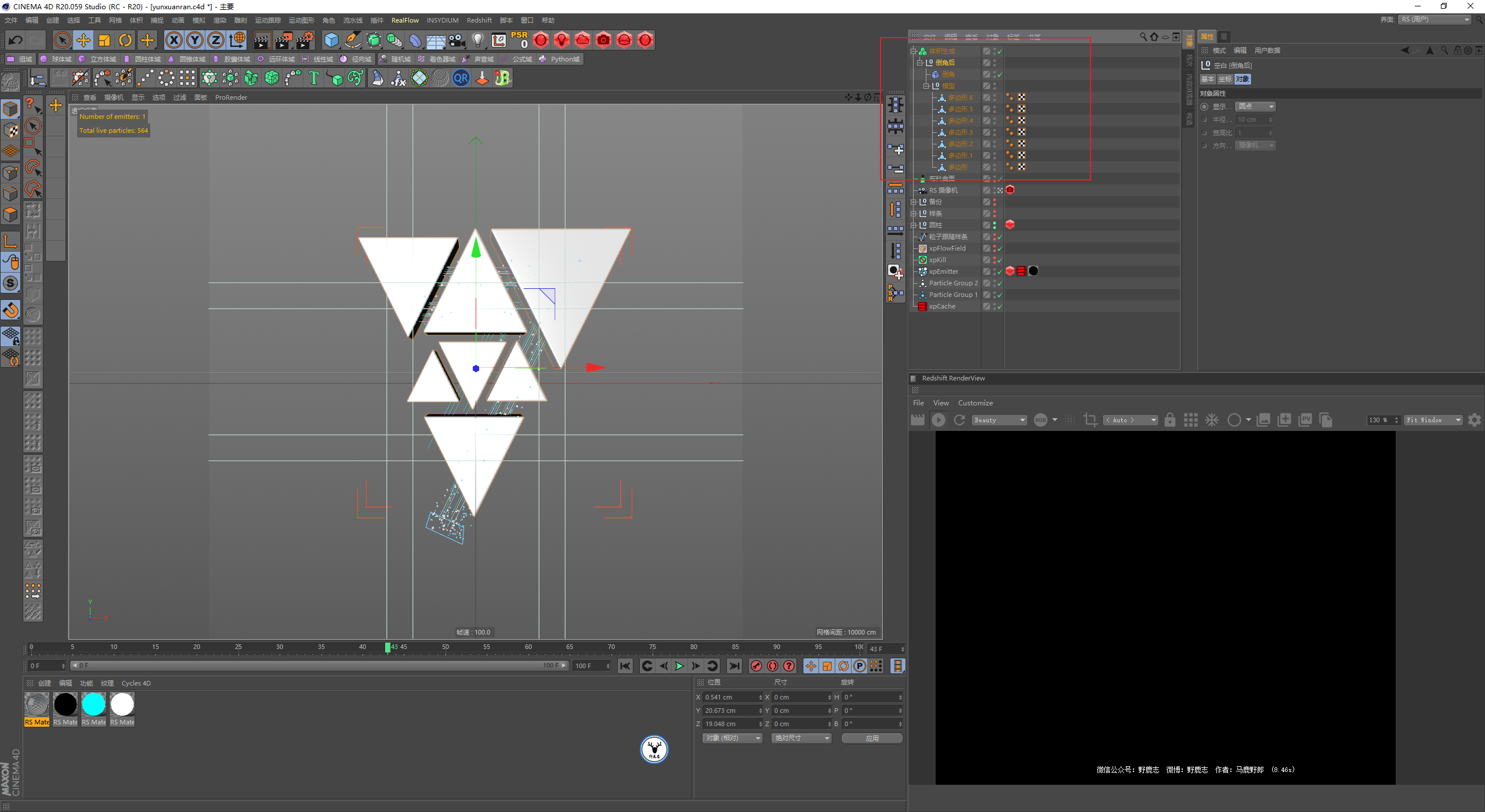
Task: Expand the 备份 null object
Action: [x=914, y=202]
